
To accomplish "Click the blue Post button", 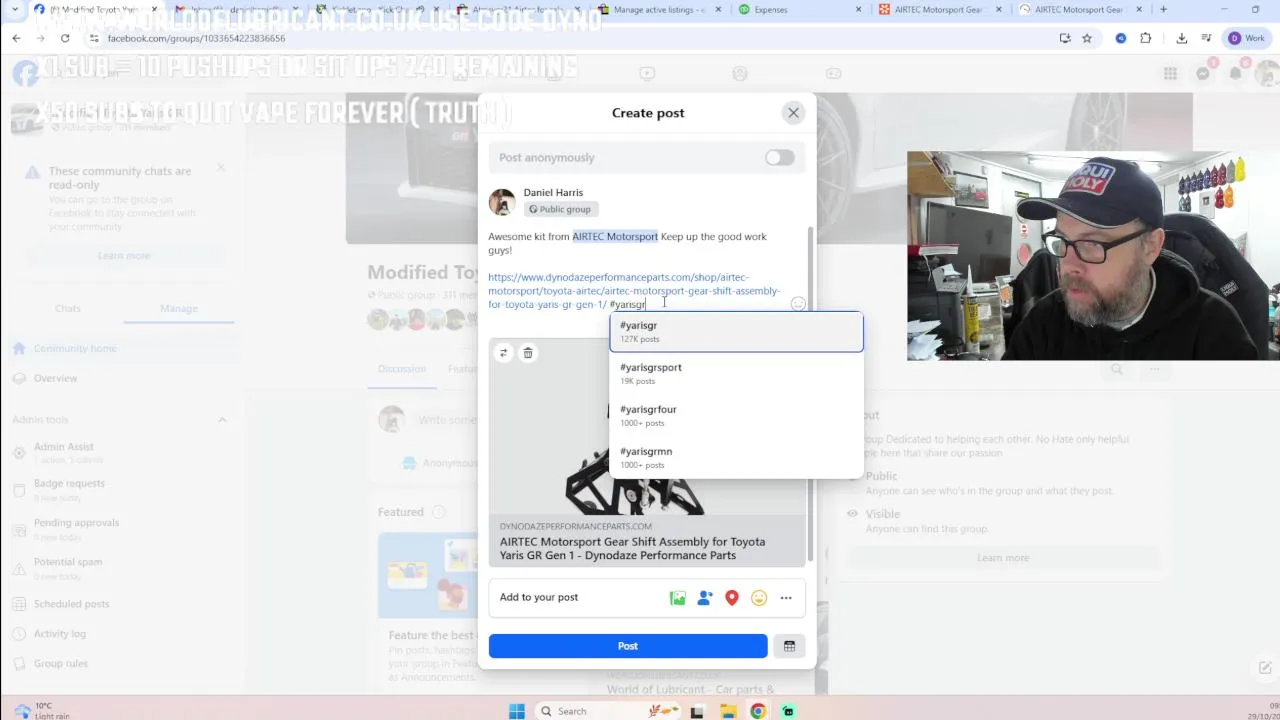I will (x=628, y=646).
